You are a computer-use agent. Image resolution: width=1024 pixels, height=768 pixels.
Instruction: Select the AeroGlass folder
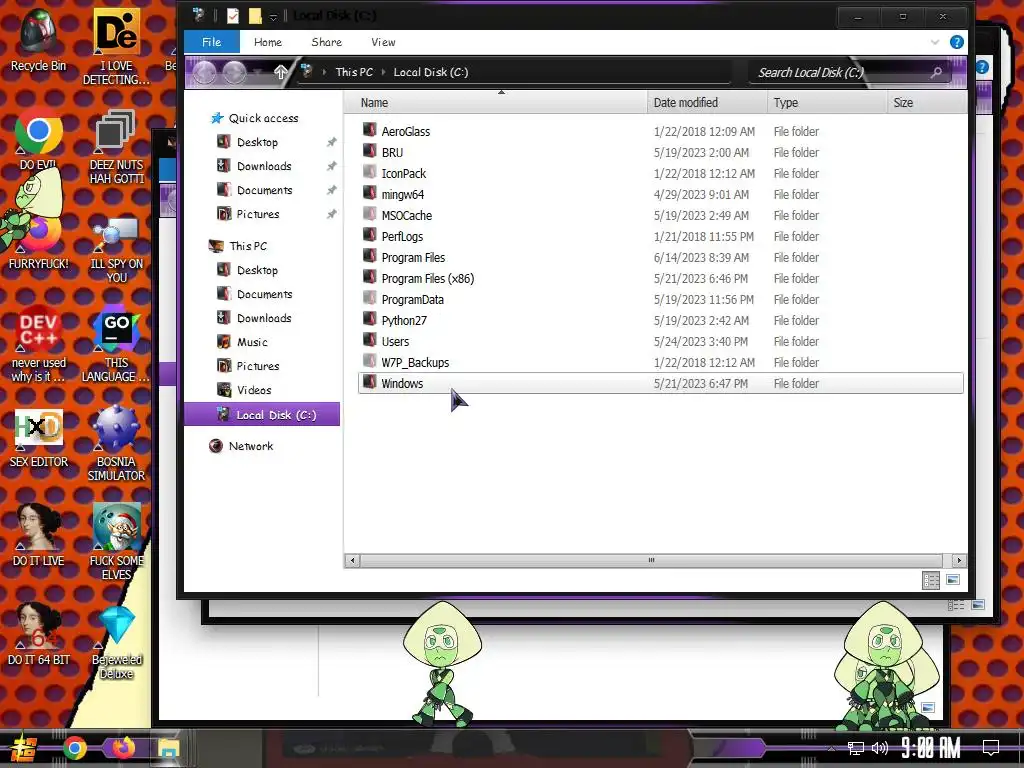coord(661,131)
